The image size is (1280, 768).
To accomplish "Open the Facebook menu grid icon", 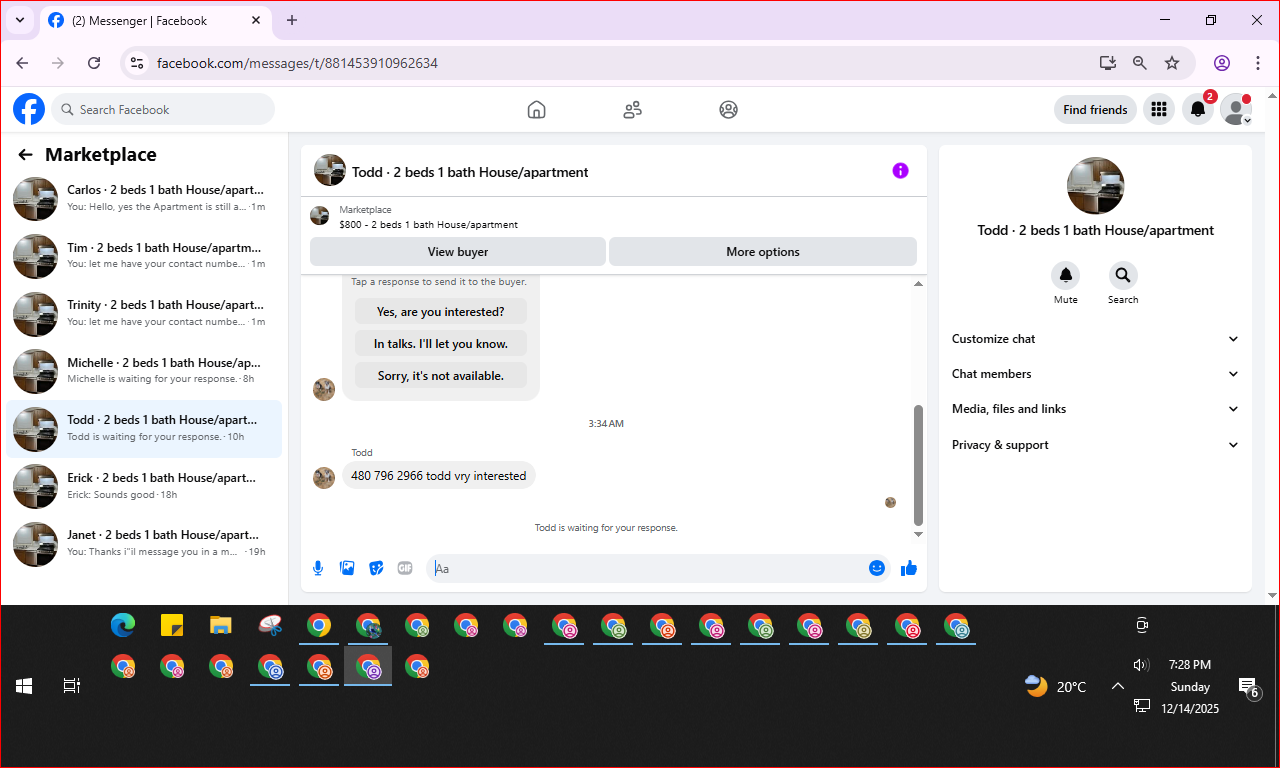I will coord(1159,110).
